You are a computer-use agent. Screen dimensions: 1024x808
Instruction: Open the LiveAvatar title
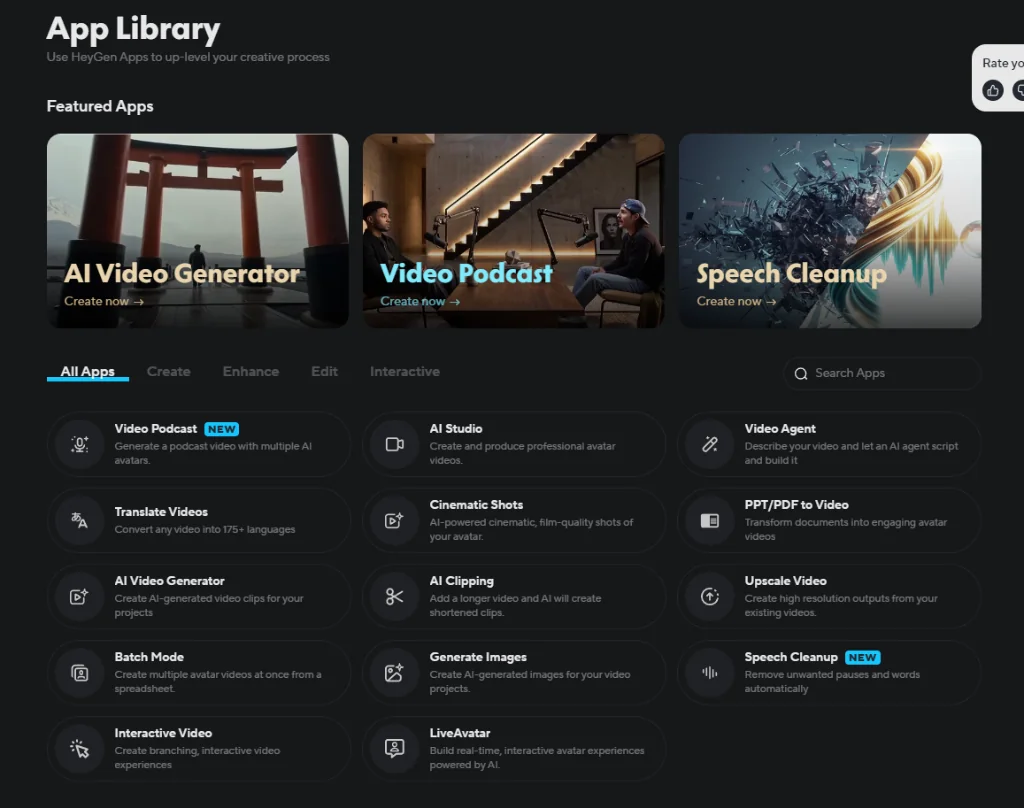(460, 733)
